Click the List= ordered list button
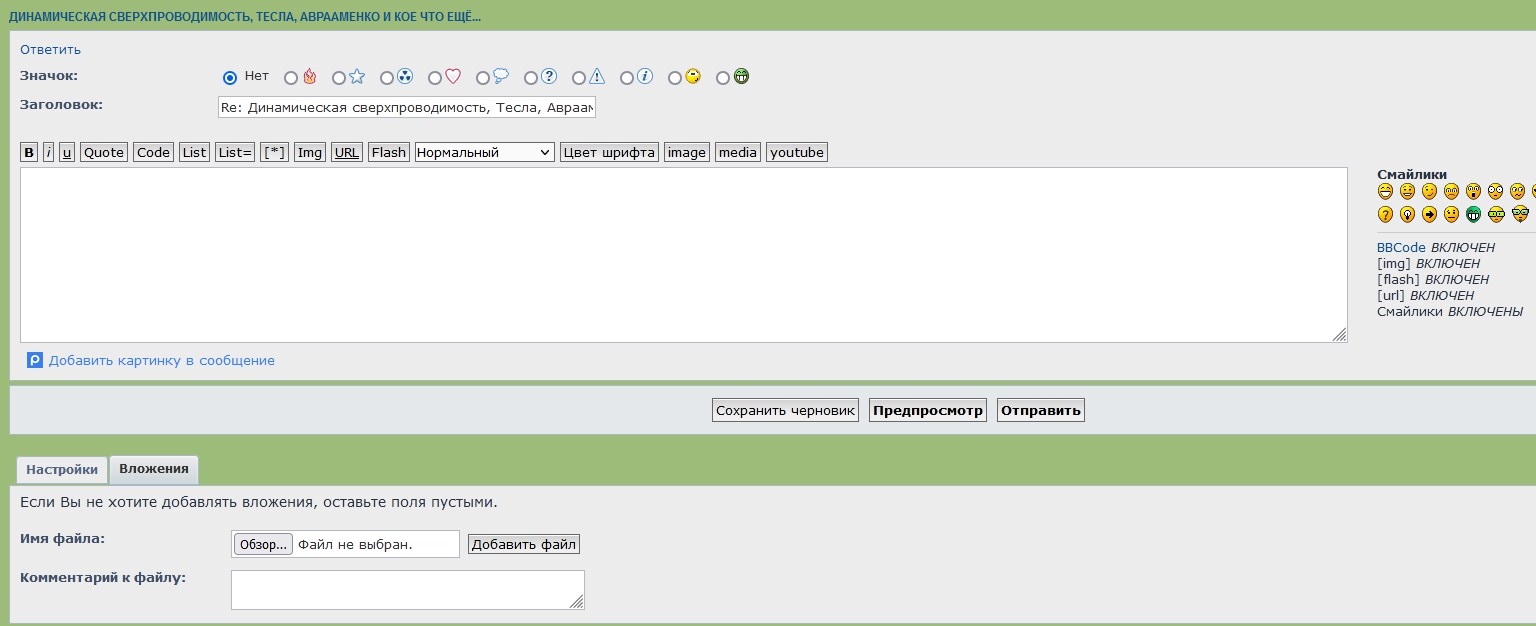The height and width of the screenshot is (626, 1536). pos(235,152)
